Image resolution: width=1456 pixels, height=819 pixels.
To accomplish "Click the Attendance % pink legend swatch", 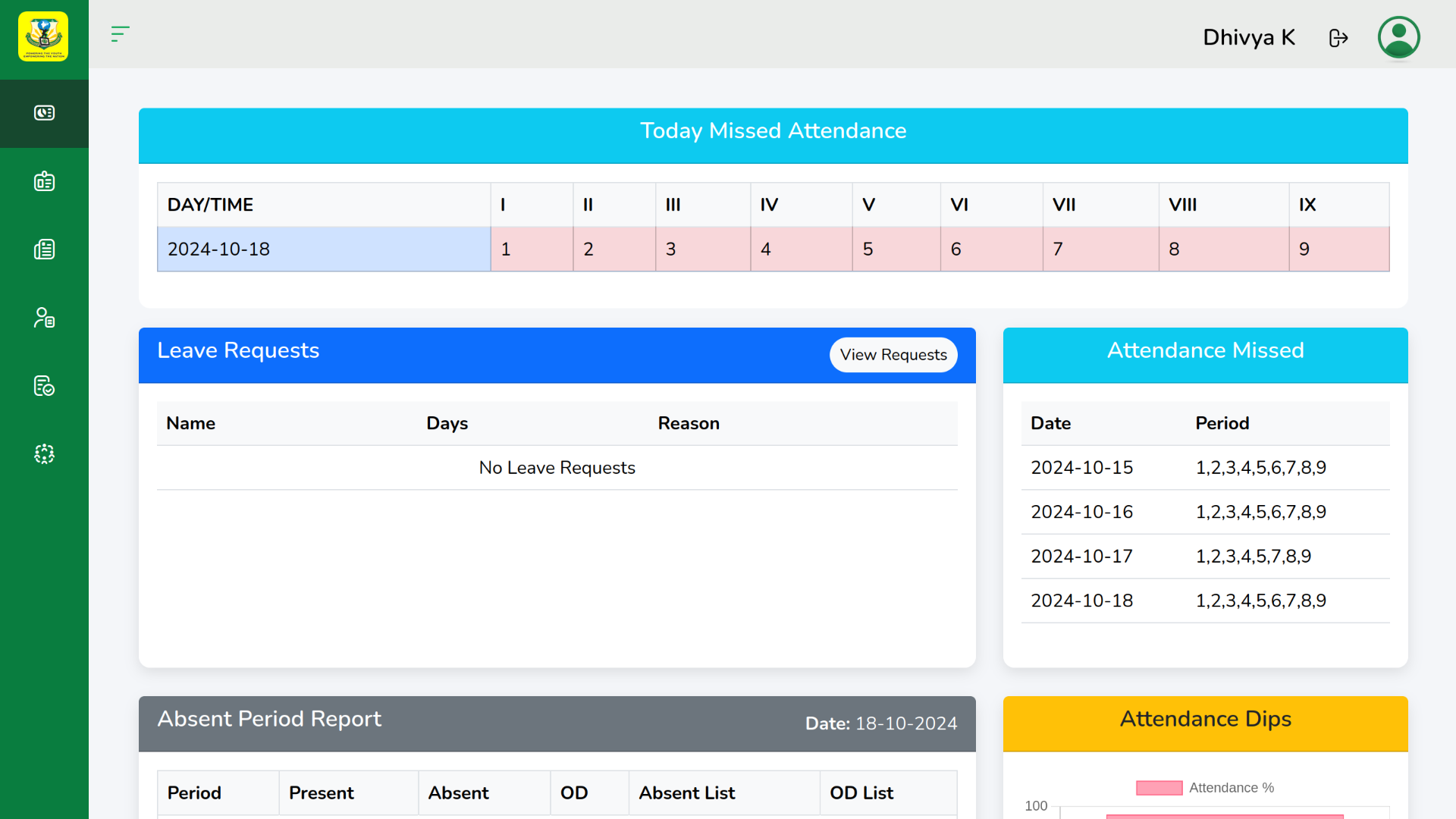I will click(x=1158, y=788).
